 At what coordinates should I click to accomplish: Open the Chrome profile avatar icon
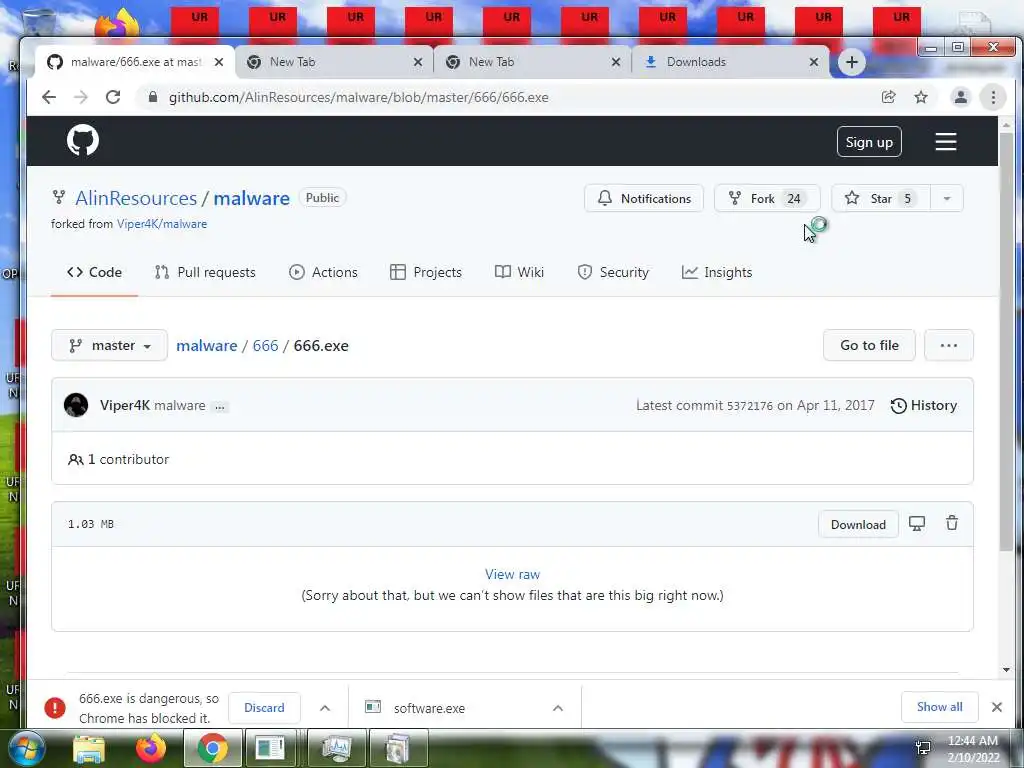pyautogui.click(x=961, y=97)
